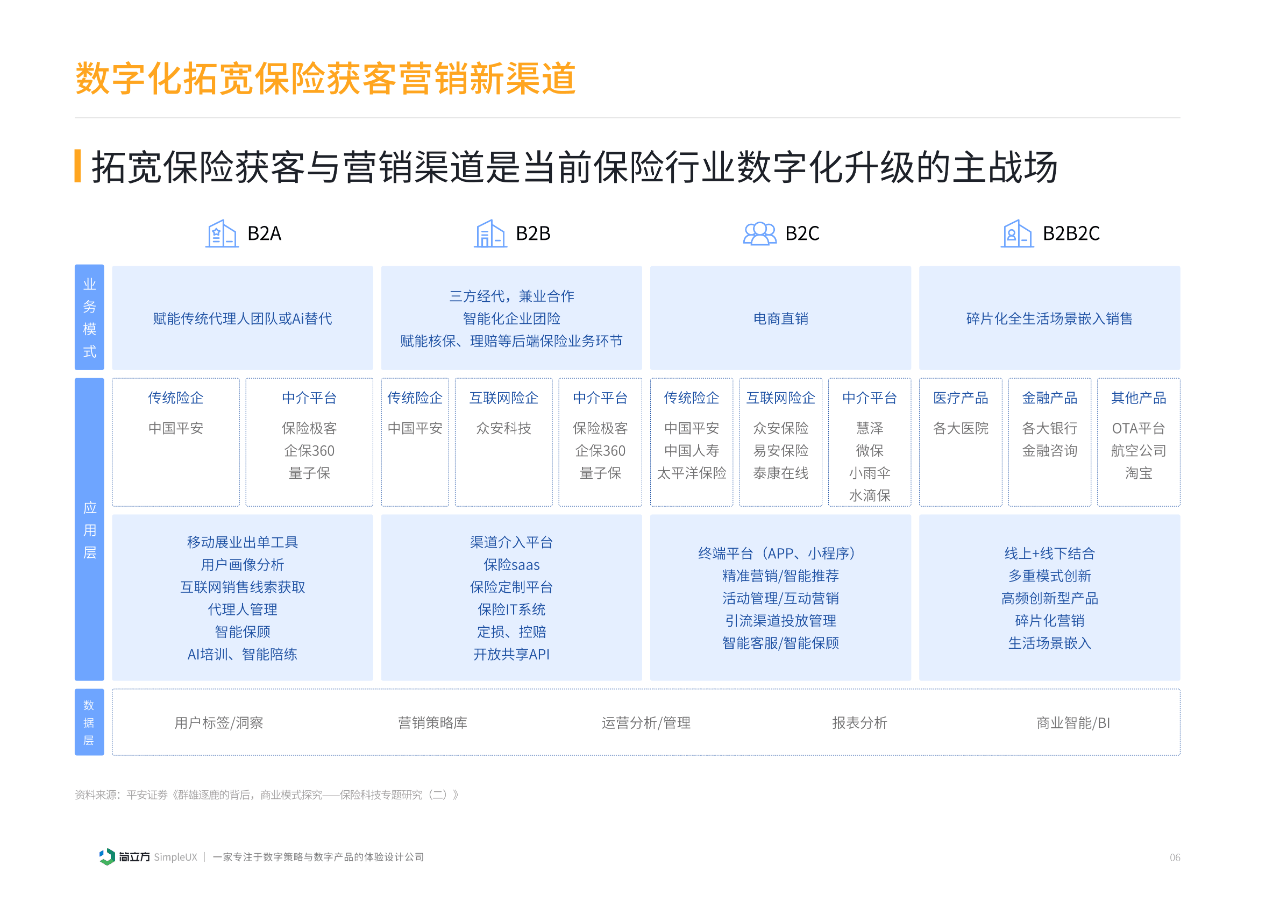Viewport: 1280px width, 906px height.
Task: Click the 其他产品 heading
Action: coord(1138,398)
